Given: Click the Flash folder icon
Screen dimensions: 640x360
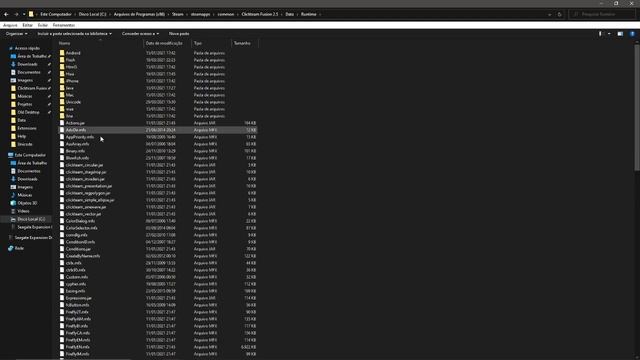Looking at the screenshot, I should 62,60.
